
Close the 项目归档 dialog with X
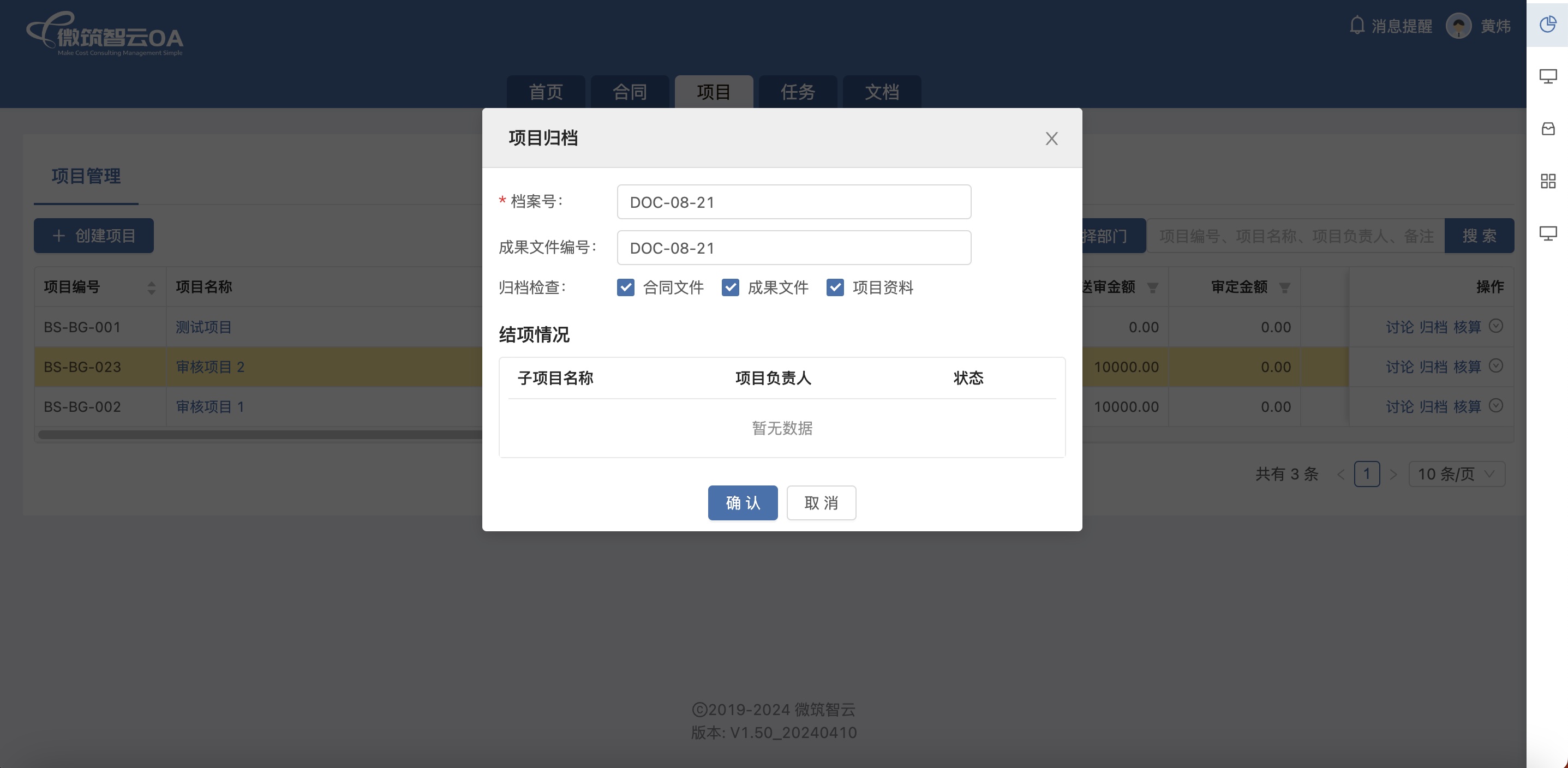coord(1051,139)
